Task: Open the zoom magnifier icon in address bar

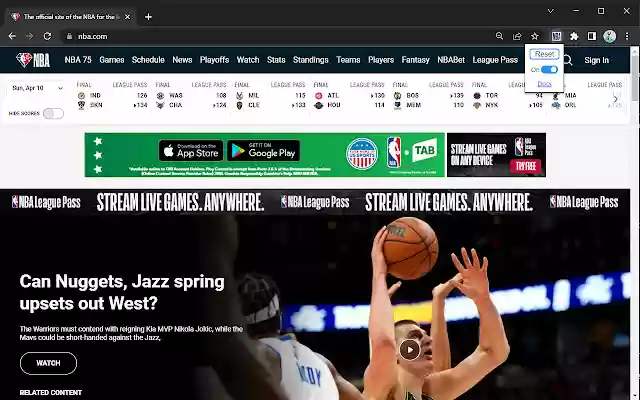Action: pyautogui.click(x=499, y=36)
